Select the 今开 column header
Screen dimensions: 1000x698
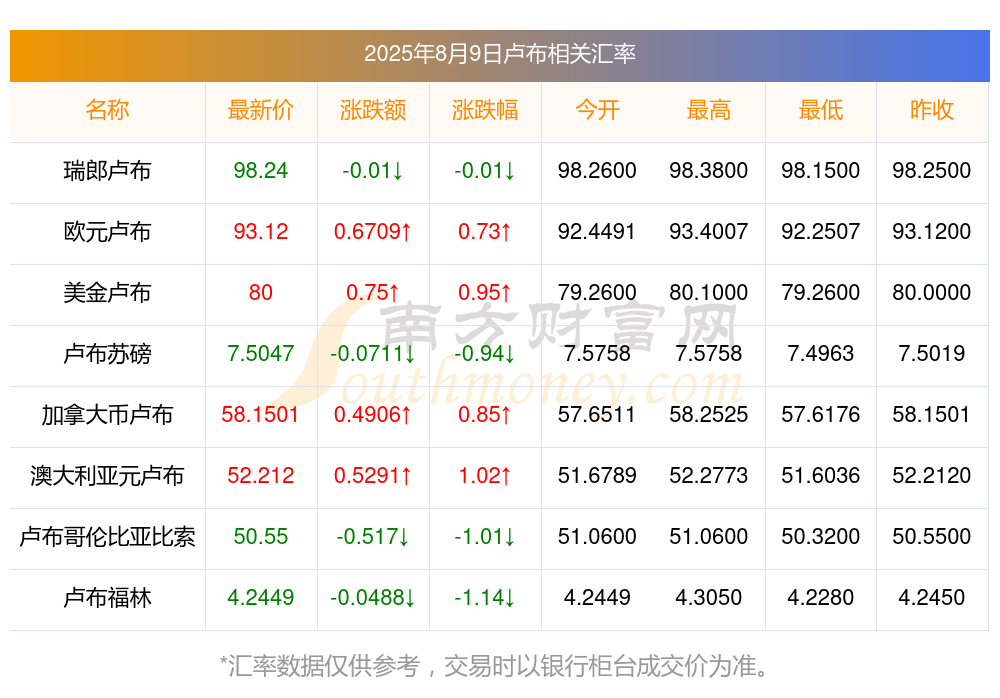click(597, 110)
